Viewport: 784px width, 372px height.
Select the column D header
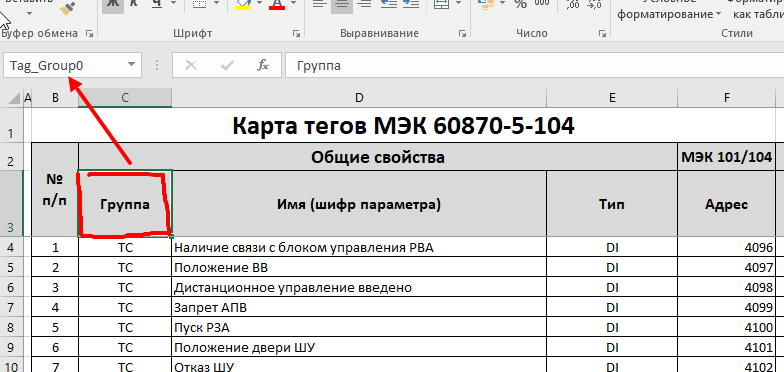point(359,98)
